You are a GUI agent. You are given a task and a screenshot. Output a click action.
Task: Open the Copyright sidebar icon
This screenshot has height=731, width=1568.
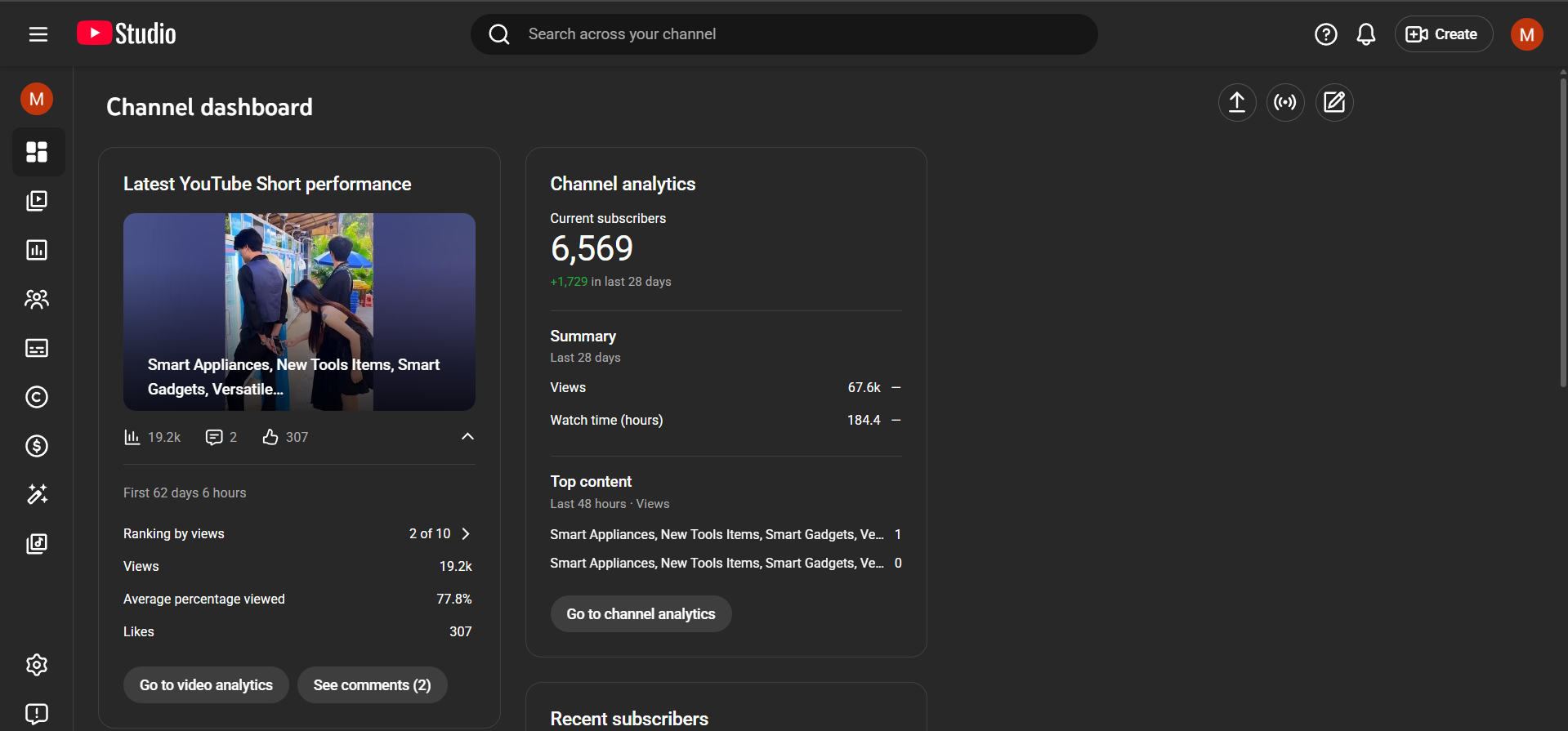[x=37, y=397]
